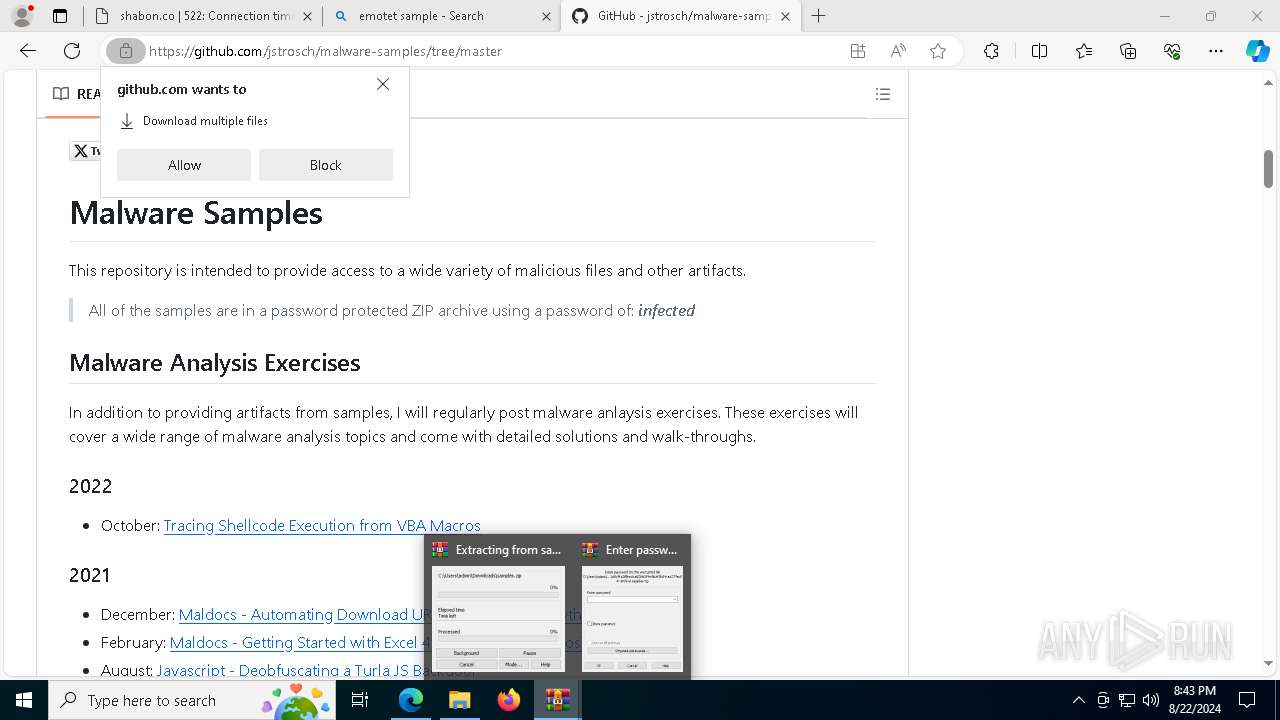1280x720 pixels.
Task: Open the Copilot sidebar icon
Action: (x=1257, y=51)
